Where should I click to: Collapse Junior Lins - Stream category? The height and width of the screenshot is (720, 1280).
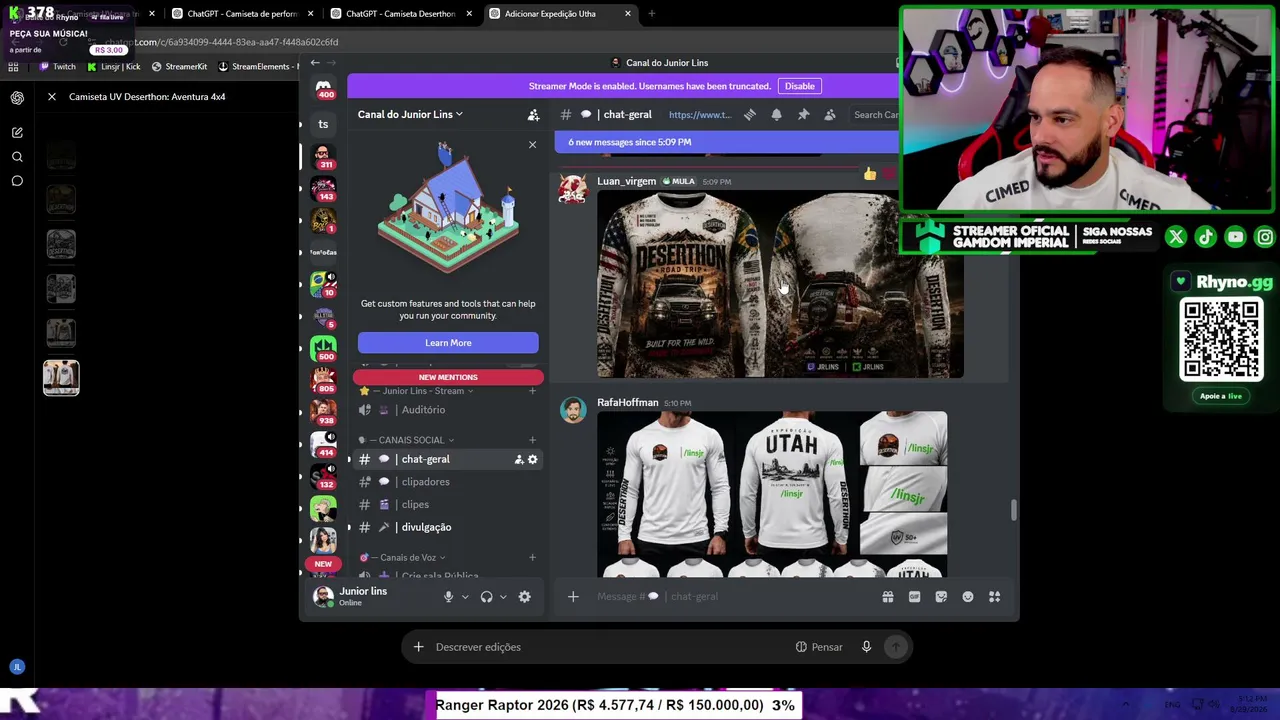click(x=420, y=391)
